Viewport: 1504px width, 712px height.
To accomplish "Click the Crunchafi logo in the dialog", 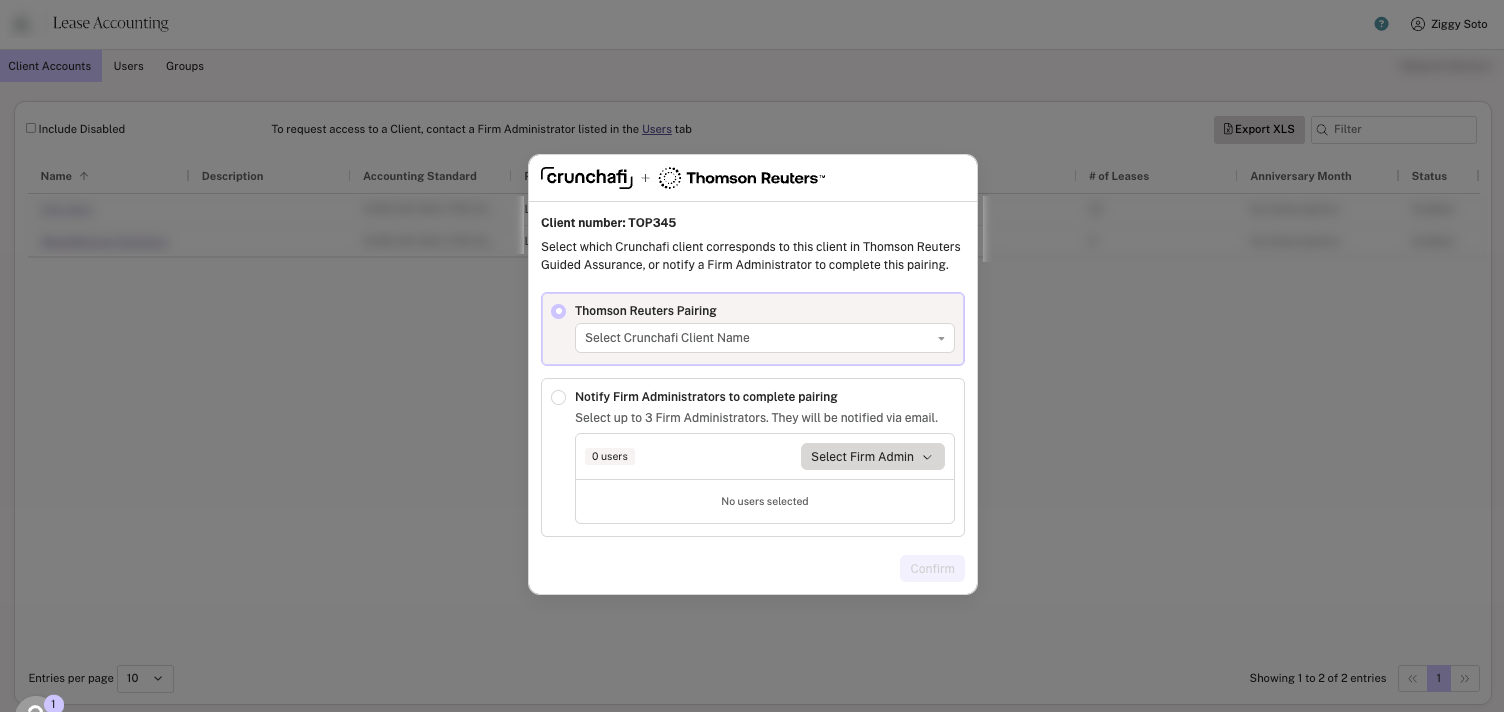I will [587, 178].
